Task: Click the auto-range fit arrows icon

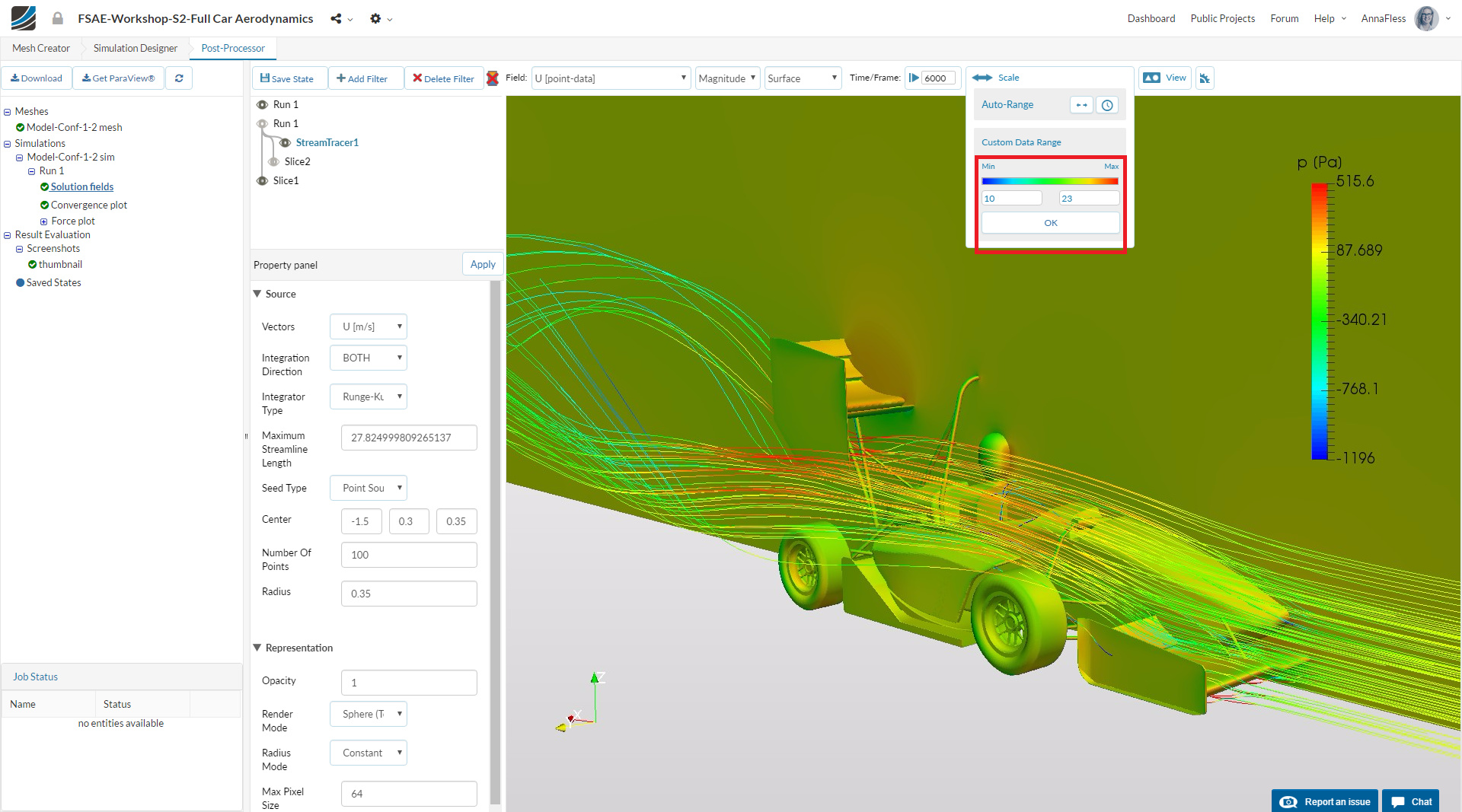Action: [1081, 105]
